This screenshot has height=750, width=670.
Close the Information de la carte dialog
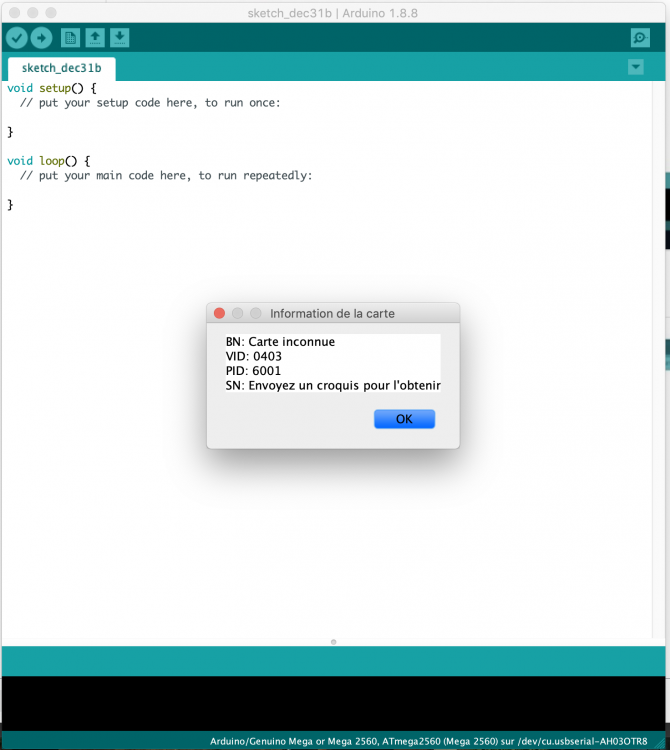click(x=220, y=313)
